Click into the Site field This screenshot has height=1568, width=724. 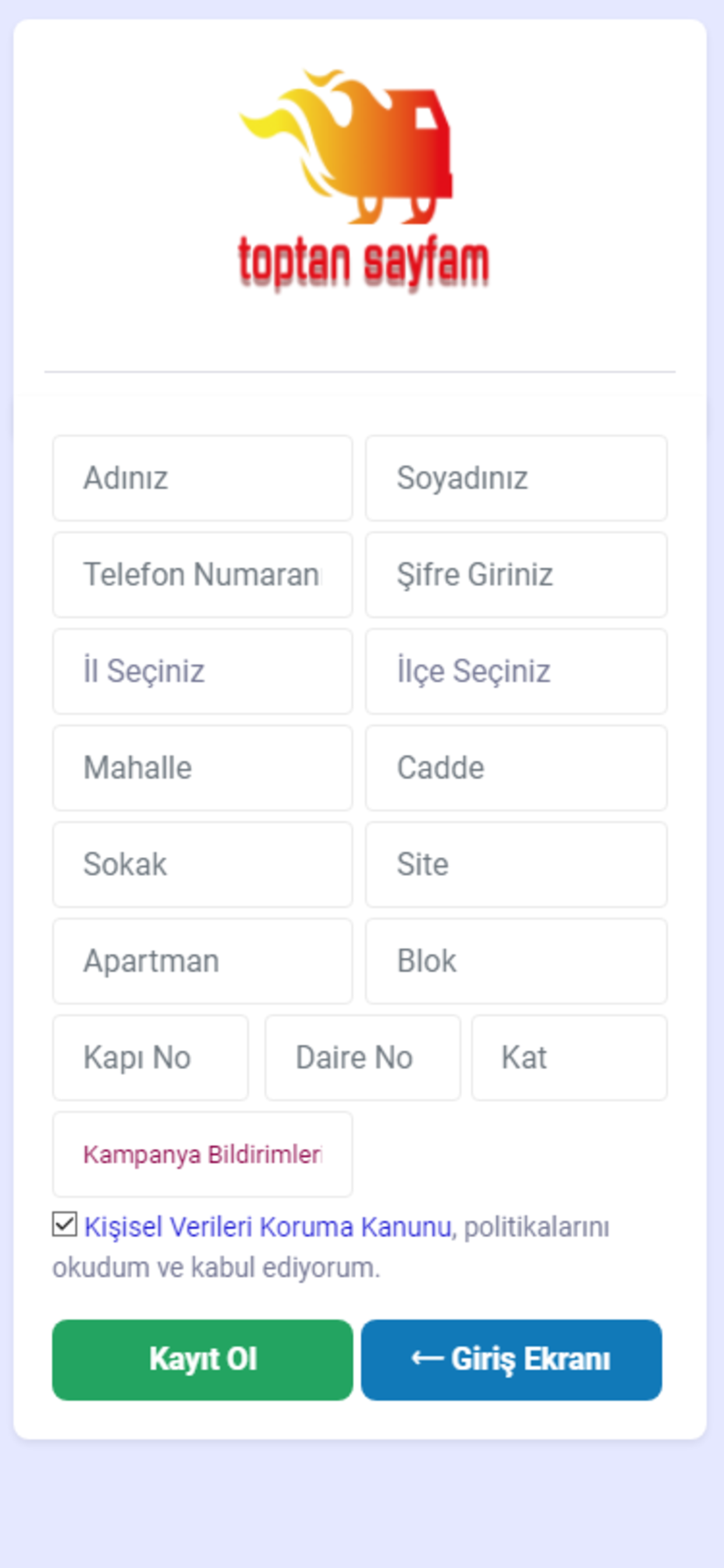pyautogui.click(x=516, y=864)
